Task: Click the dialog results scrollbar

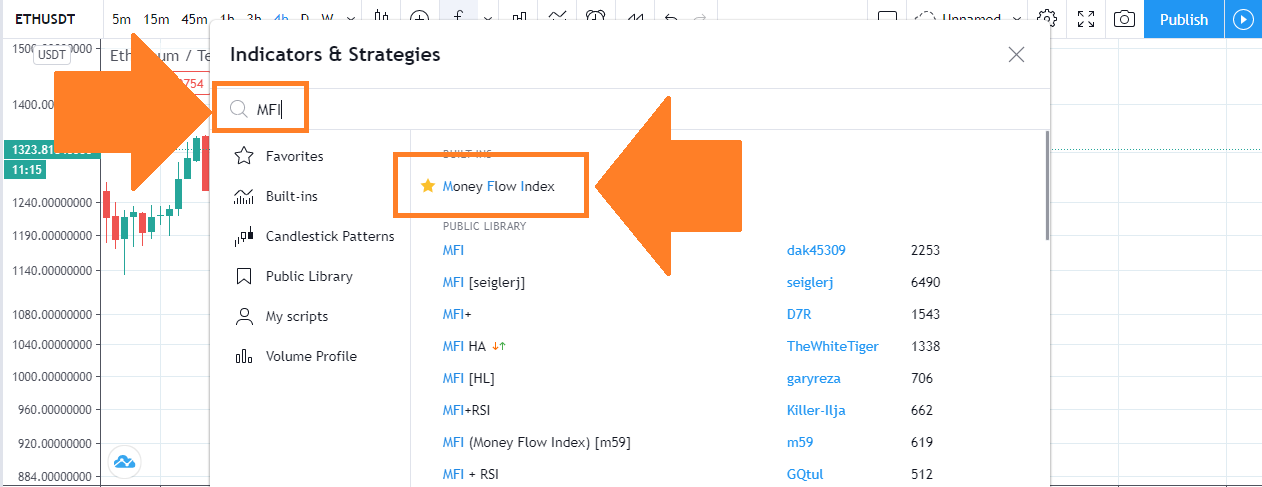Action: [1046, 185]
